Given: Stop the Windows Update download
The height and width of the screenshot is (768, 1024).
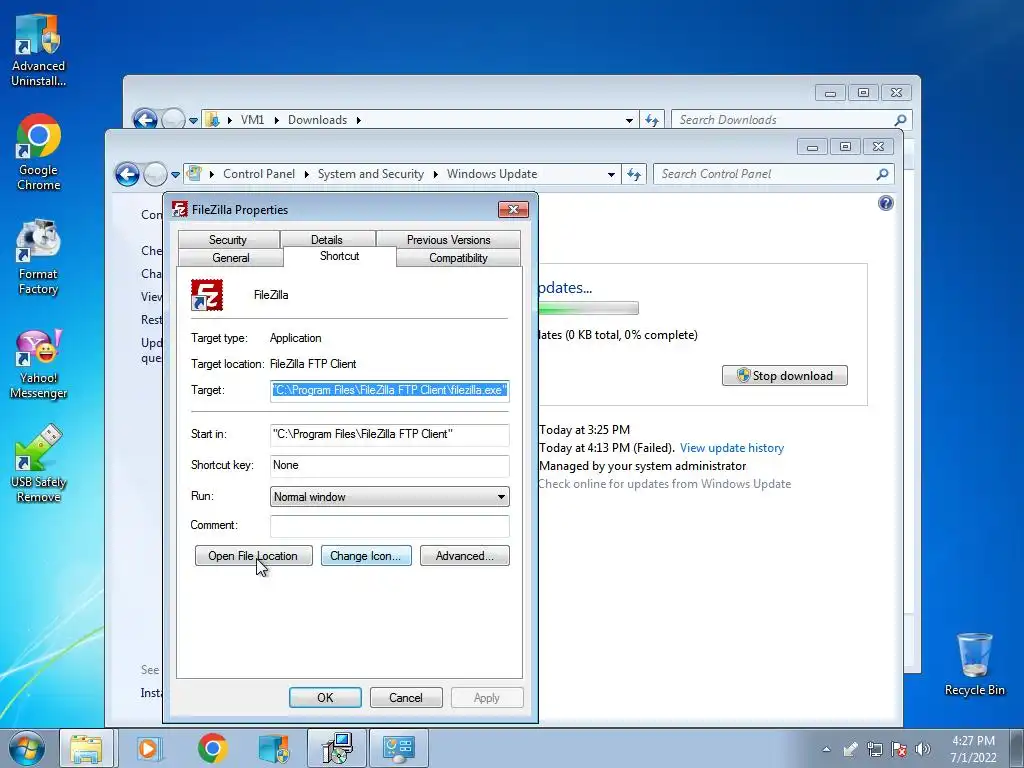Looking at the screenshot, I should [x=784, y=376].
